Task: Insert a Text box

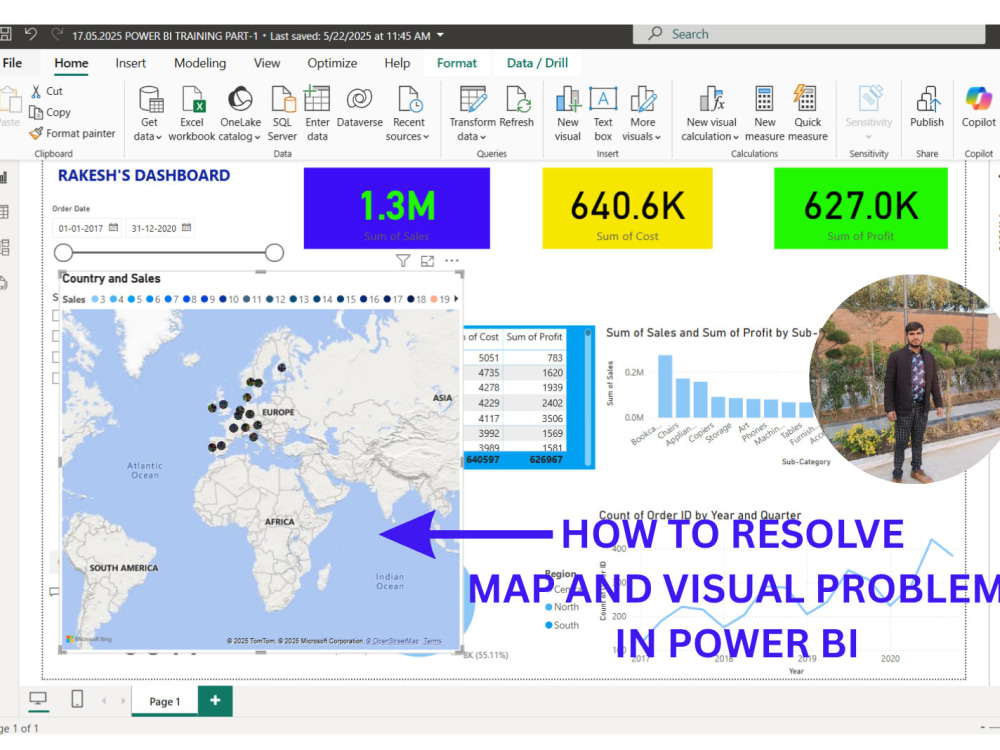Action: [603, 114]
